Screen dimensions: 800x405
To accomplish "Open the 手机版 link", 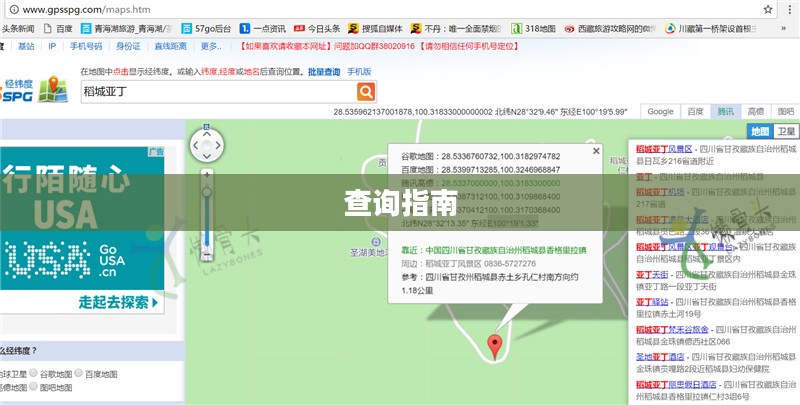I will (x=359, y=72).
